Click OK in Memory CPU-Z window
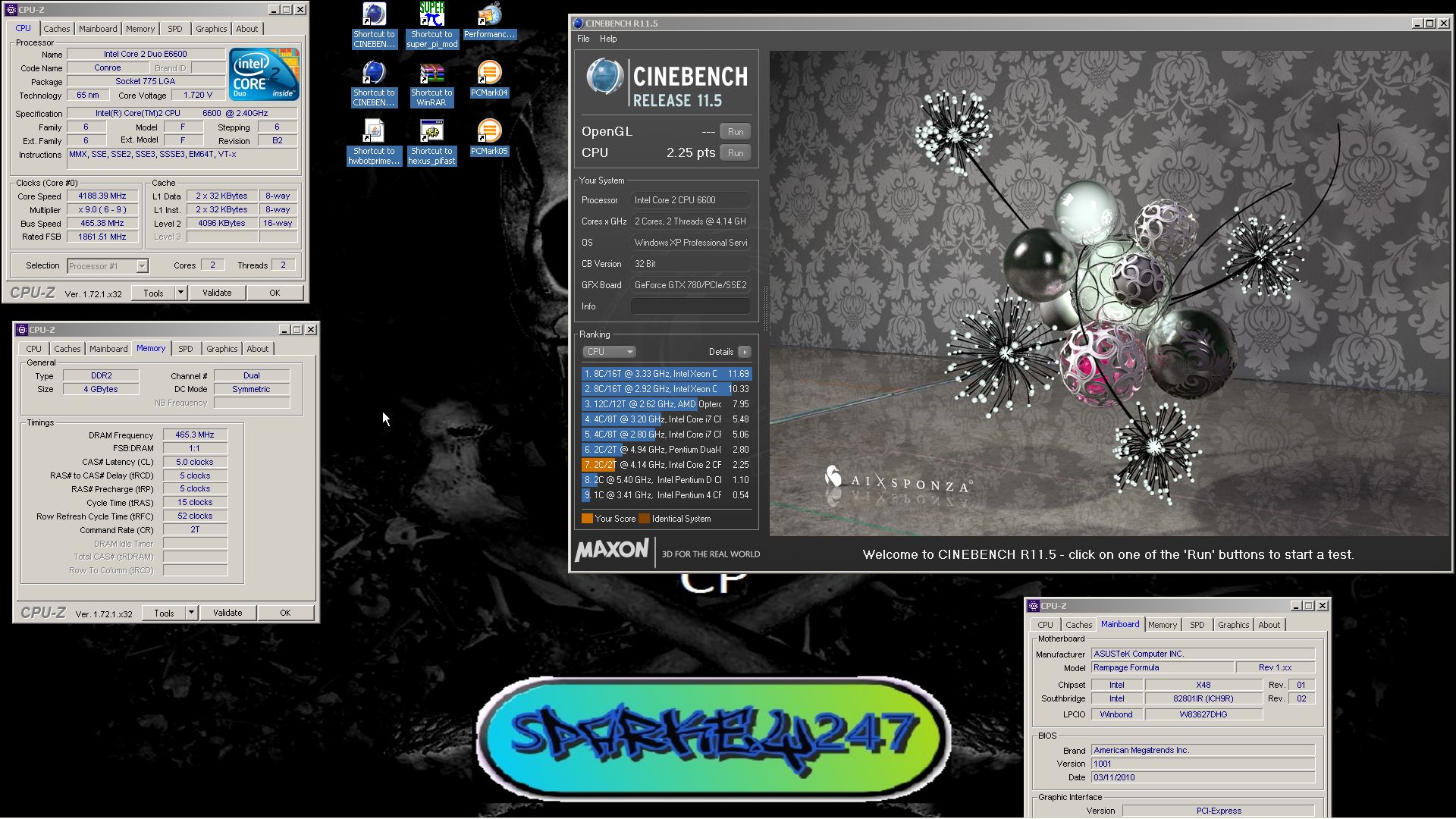1456x819 pixels. (285, 613)
